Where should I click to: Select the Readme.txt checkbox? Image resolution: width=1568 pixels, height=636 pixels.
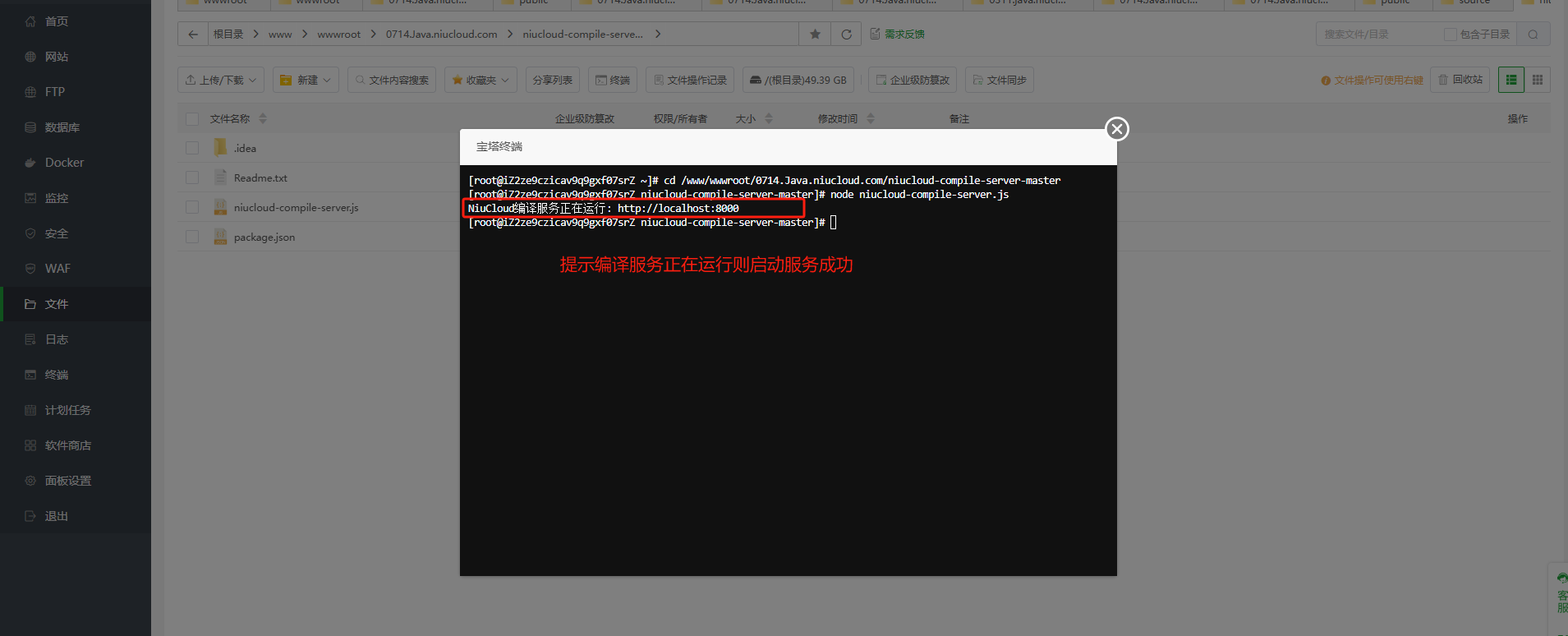192,178
